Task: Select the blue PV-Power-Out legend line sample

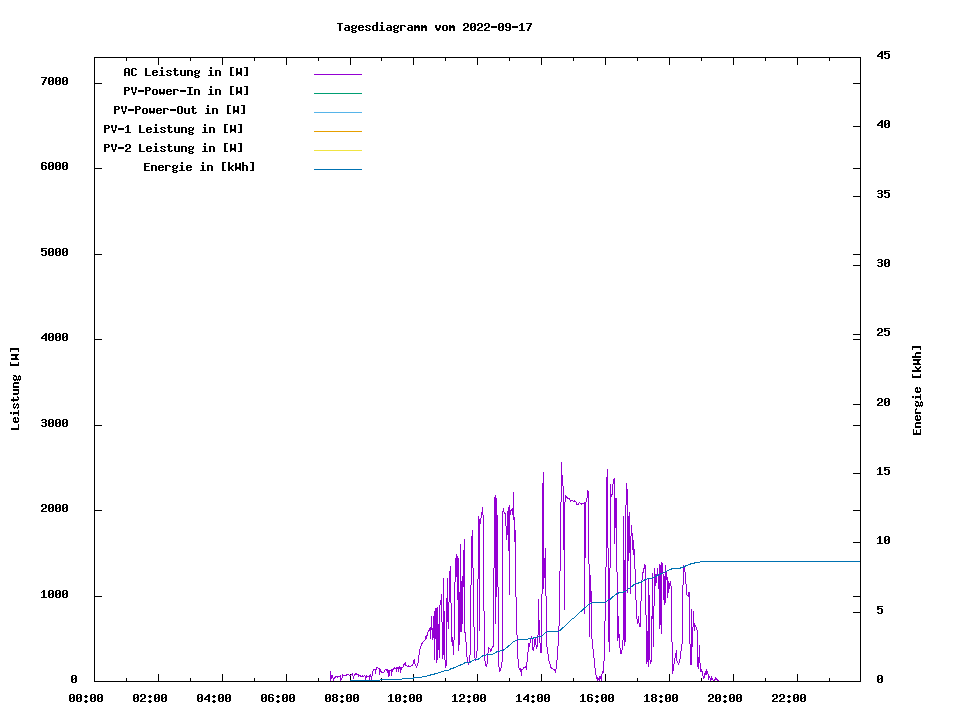Action: coord(337,112)
